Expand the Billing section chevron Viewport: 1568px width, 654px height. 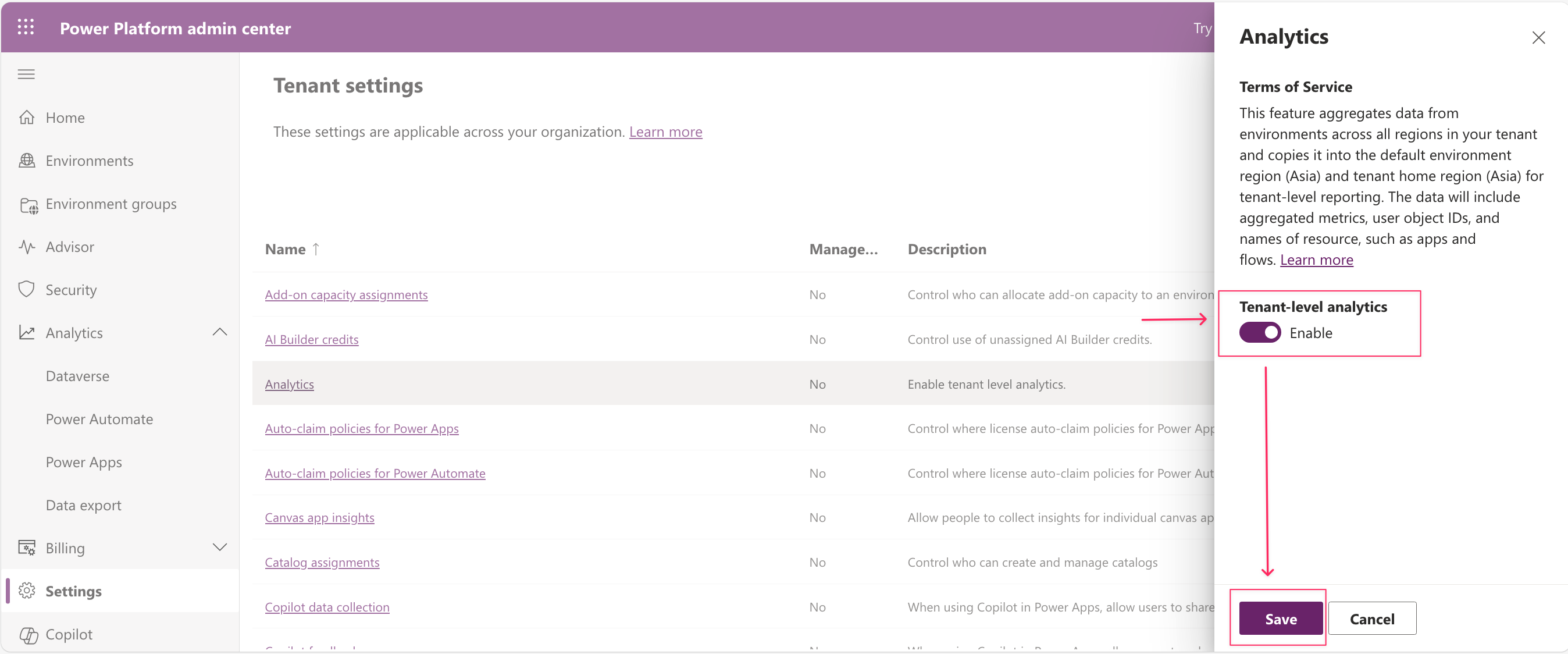pyautogui.click(x=220, y=547)
